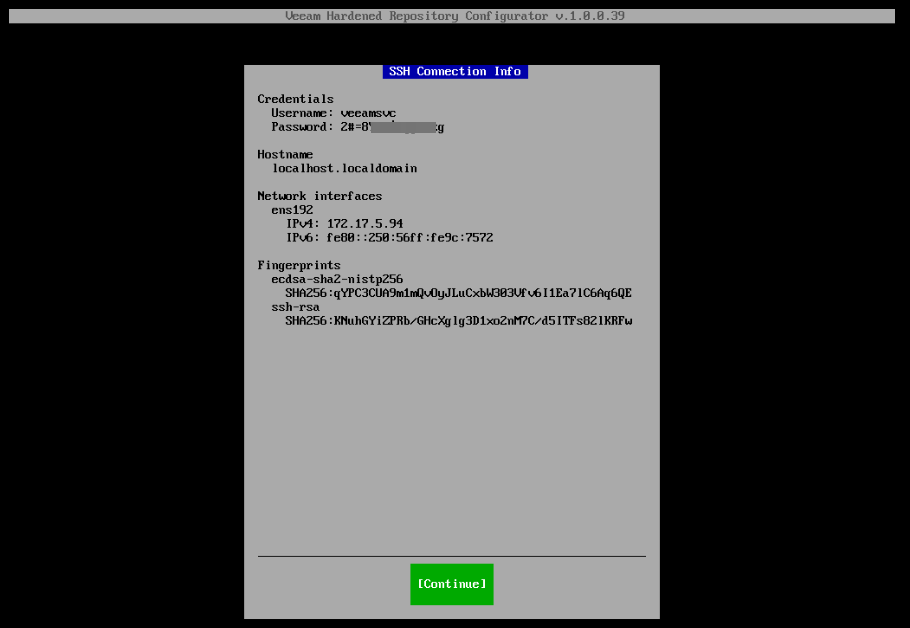Image resolution: width=910 pixels, height=628 pixels.
Task: Click the Continue button
Action: (x=452, y=584)
